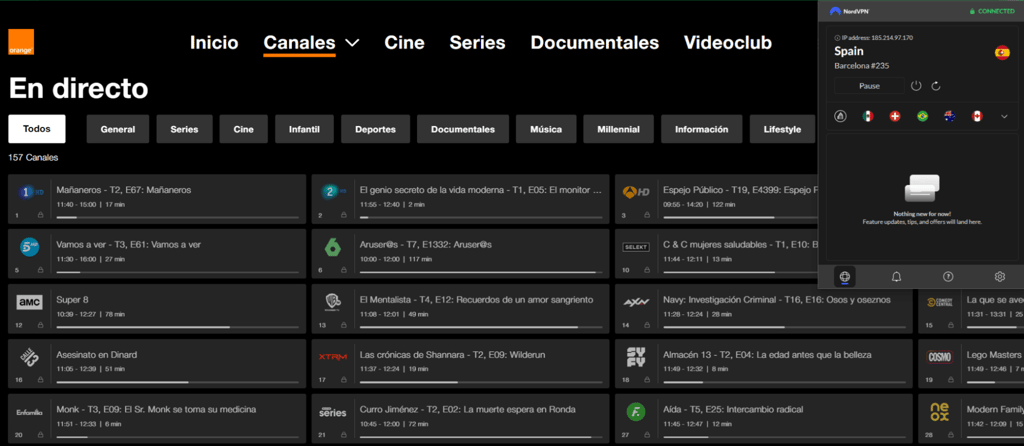Open Asesinato en Dinard programme title

coord(97,355)
